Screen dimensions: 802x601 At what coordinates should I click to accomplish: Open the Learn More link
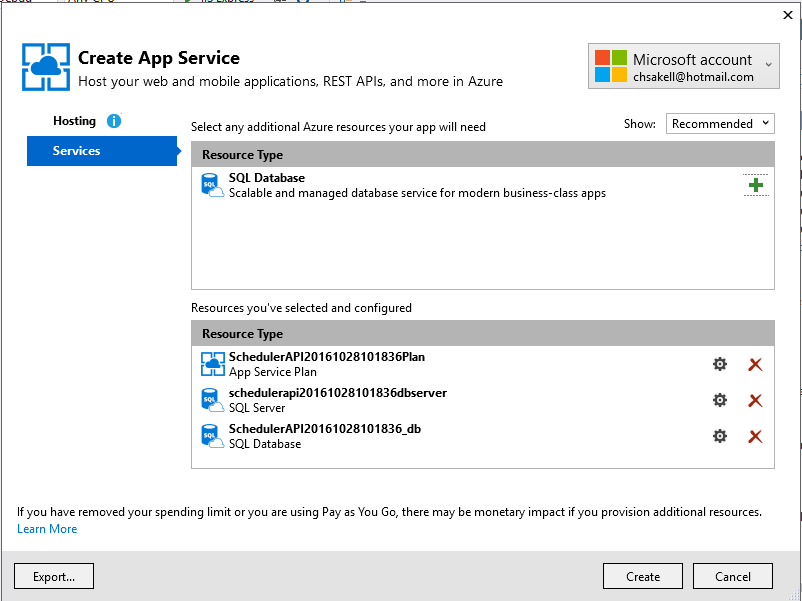(47, 529)
